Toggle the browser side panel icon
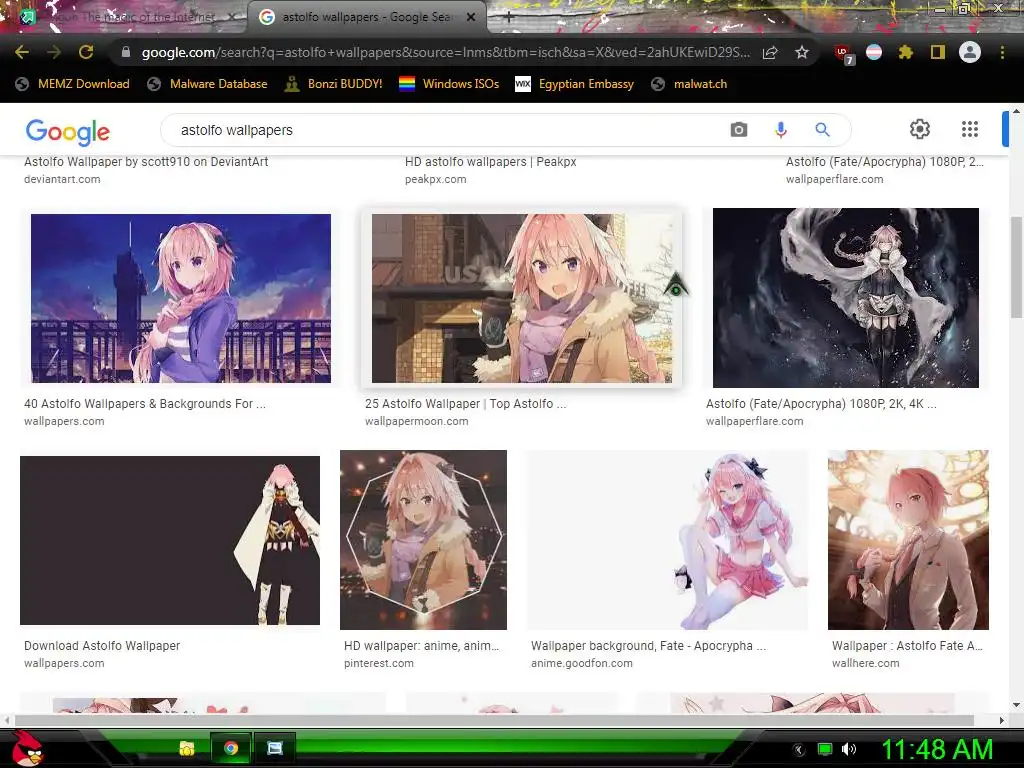 pos(937,52)
